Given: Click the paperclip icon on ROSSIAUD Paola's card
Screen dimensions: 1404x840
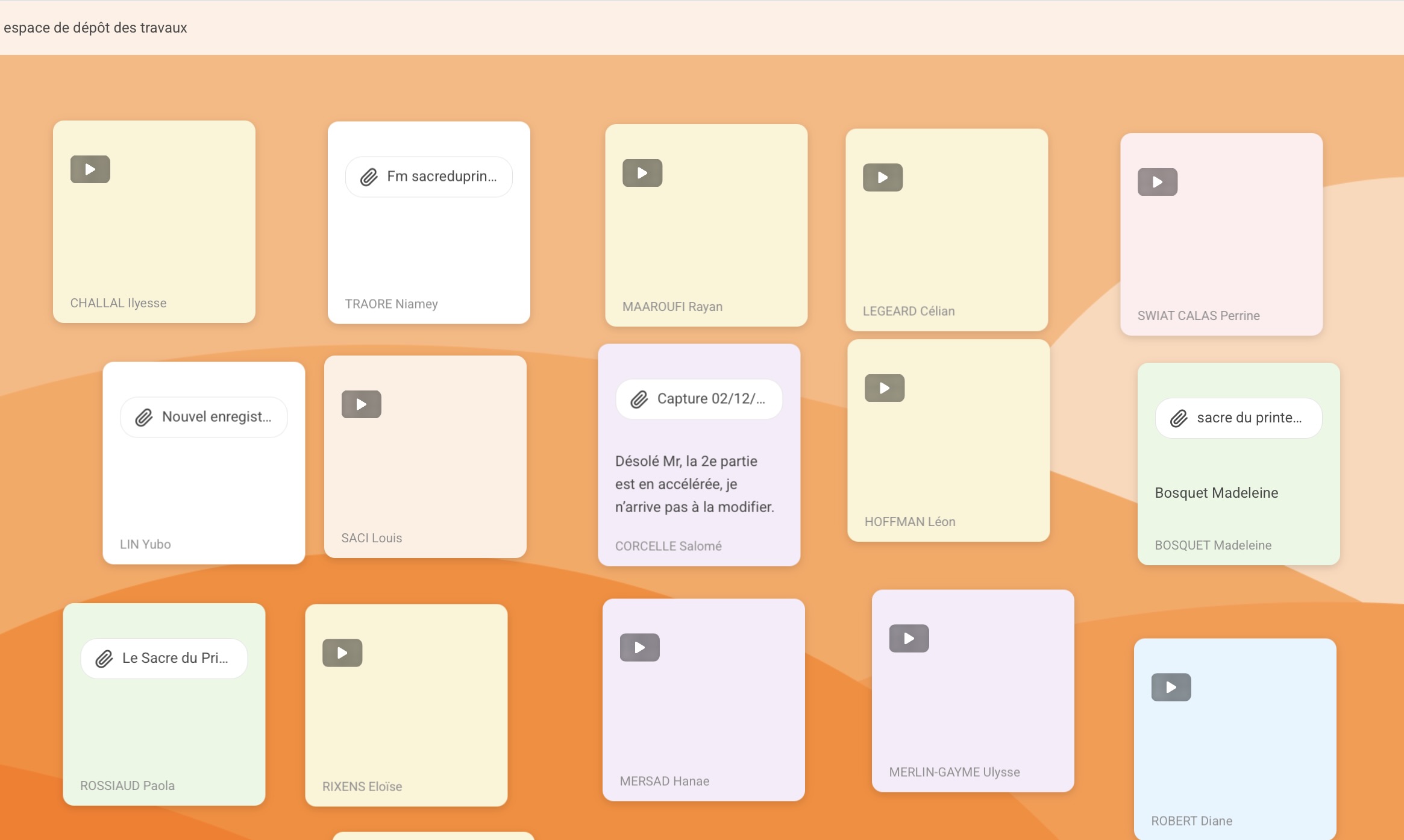Looking at the screenshot, I should 104,659.
